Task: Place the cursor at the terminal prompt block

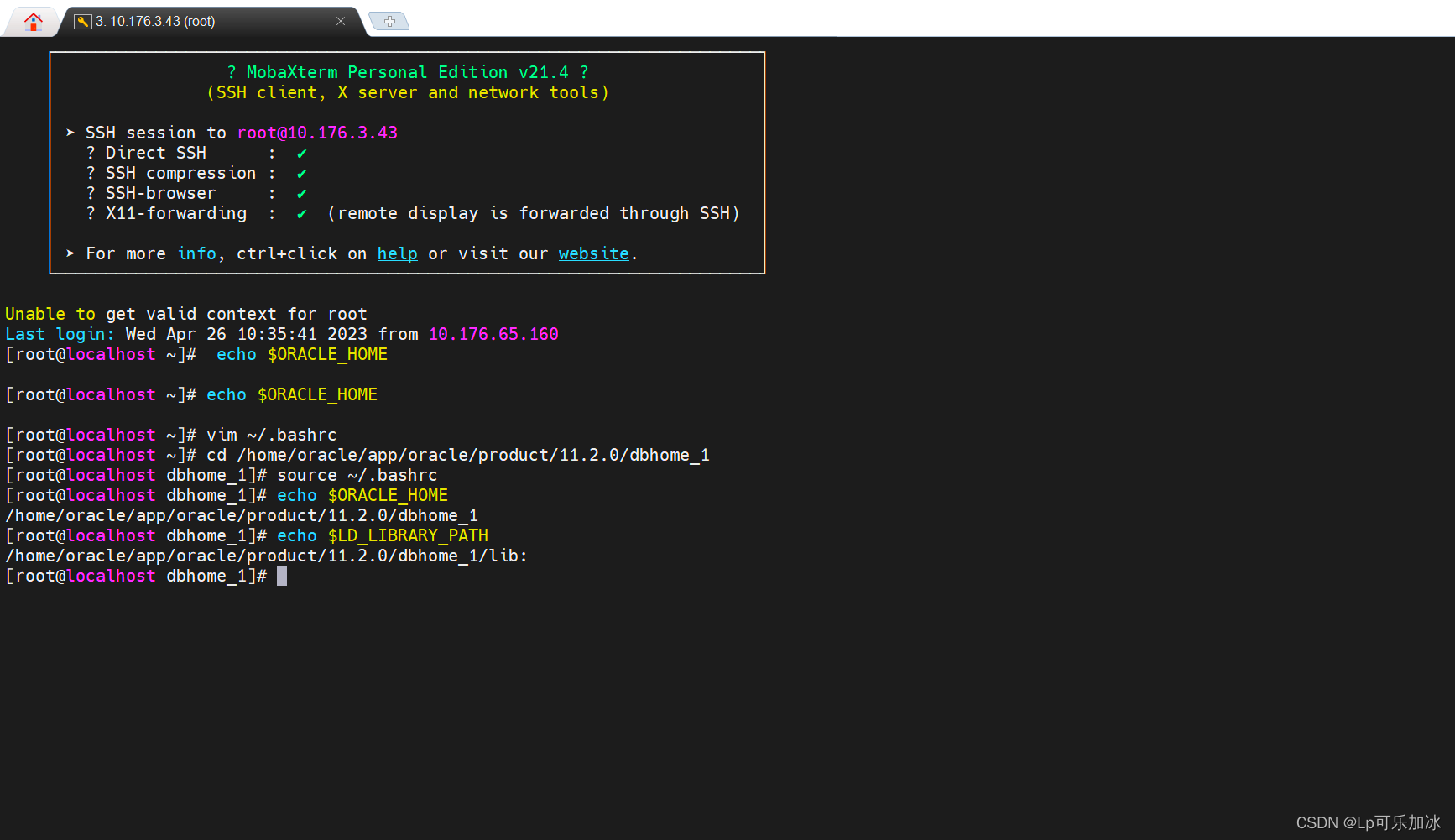Action: [x=283, y=576]
